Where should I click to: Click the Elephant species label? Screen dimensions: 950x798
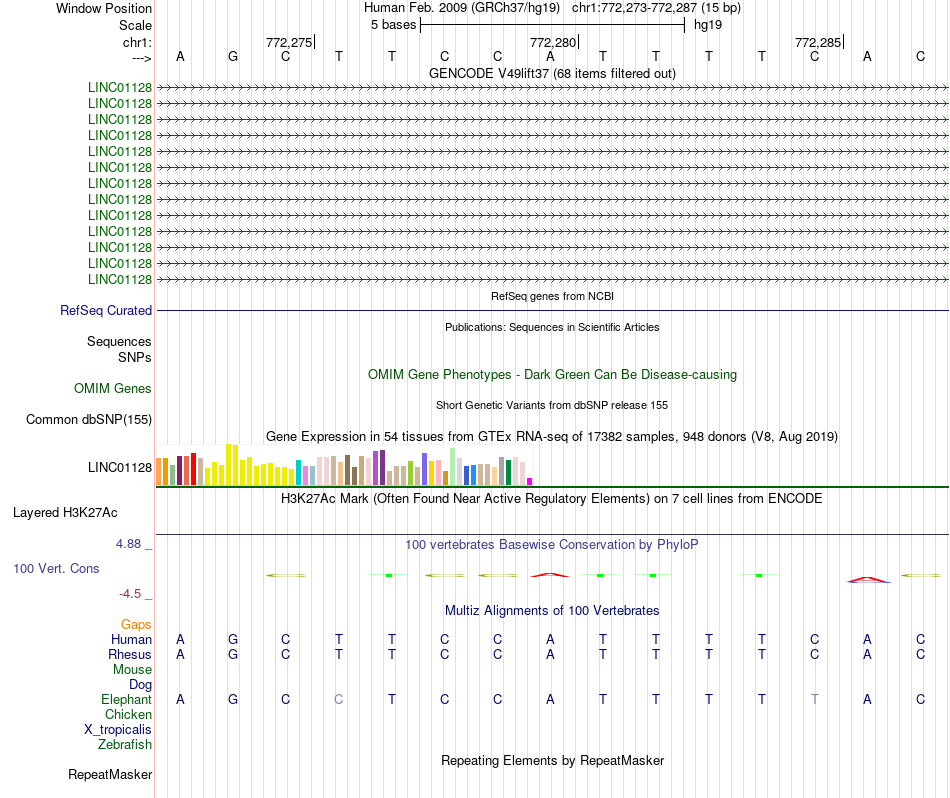[x=126, y=699]
